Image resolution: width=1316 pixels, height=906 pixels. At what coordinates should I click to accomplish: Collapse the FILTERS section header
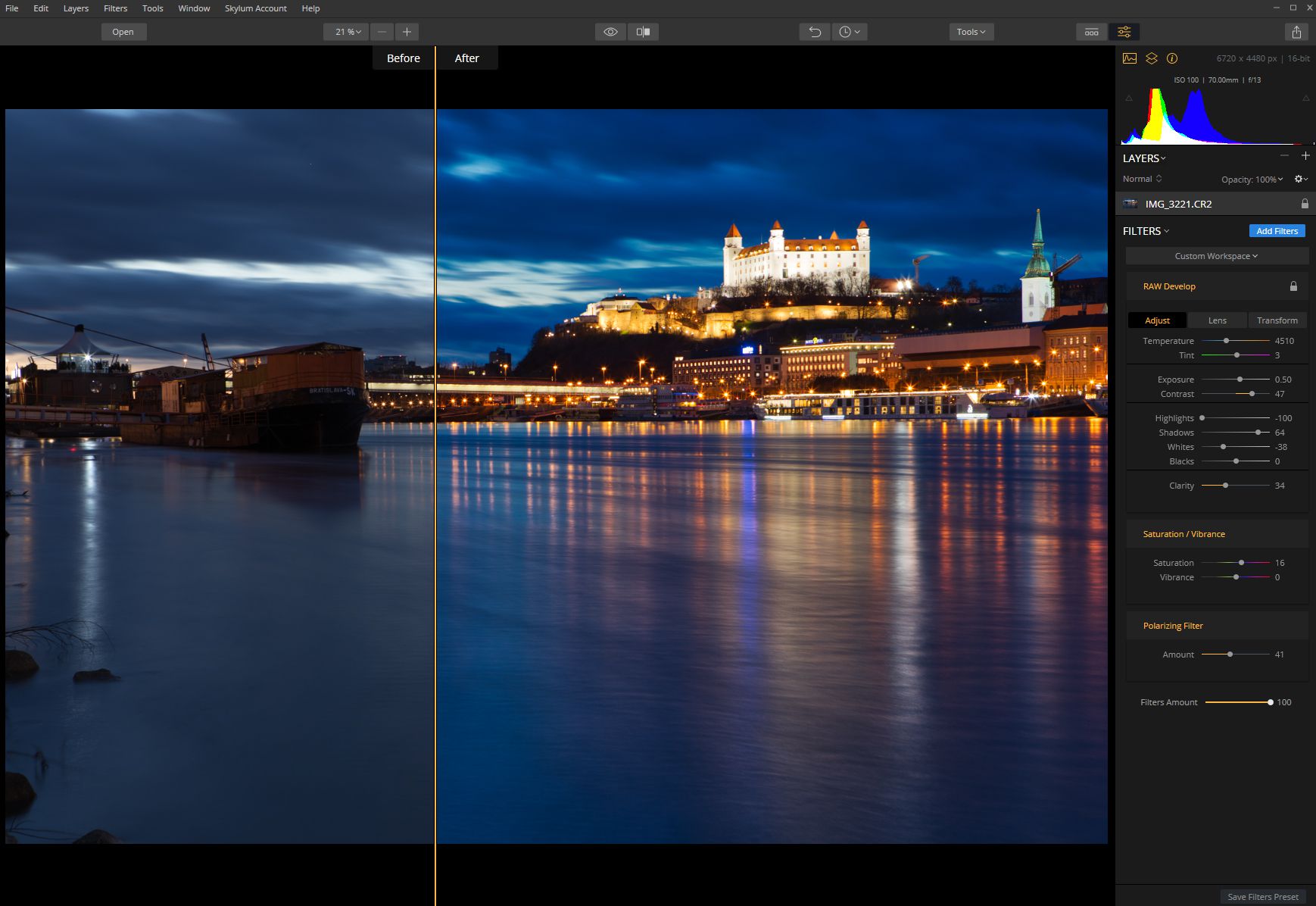click(1146, 231)
